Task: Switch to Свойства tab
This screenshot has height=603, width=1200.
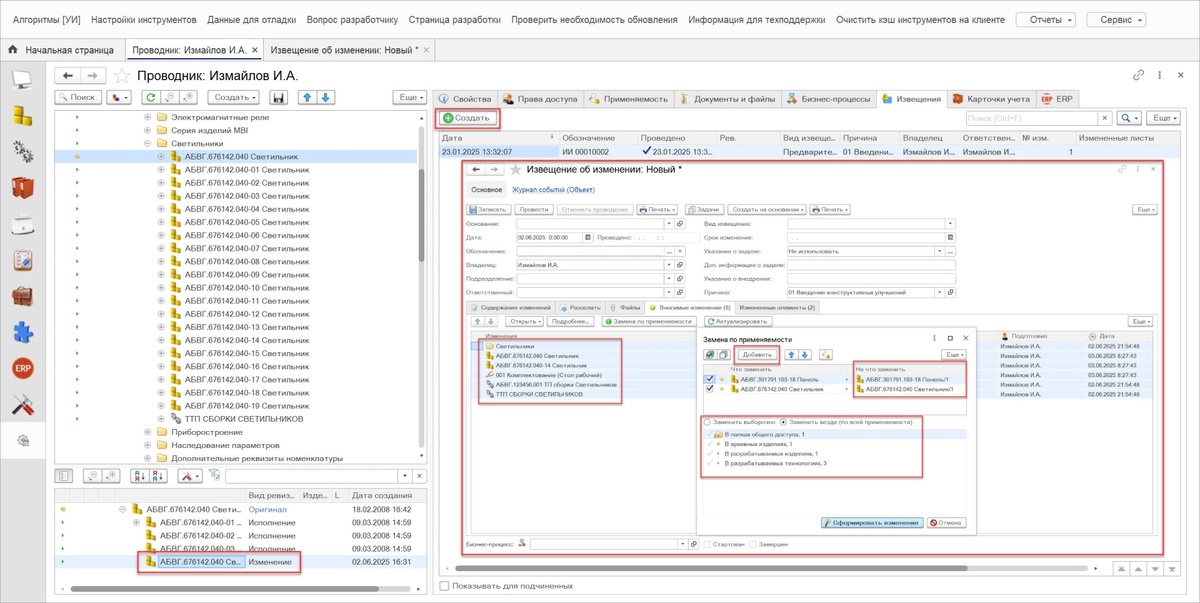Action: (465, 99)
